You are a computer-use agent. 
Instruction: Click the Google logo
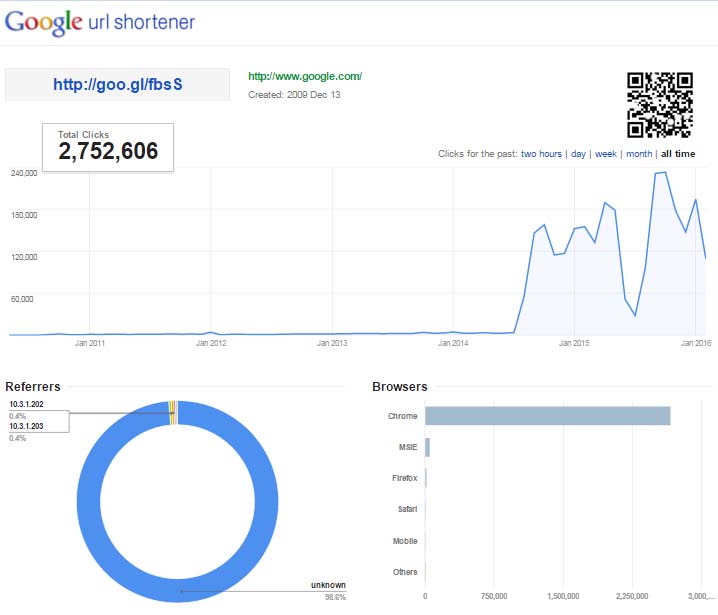tap(44, 23)
